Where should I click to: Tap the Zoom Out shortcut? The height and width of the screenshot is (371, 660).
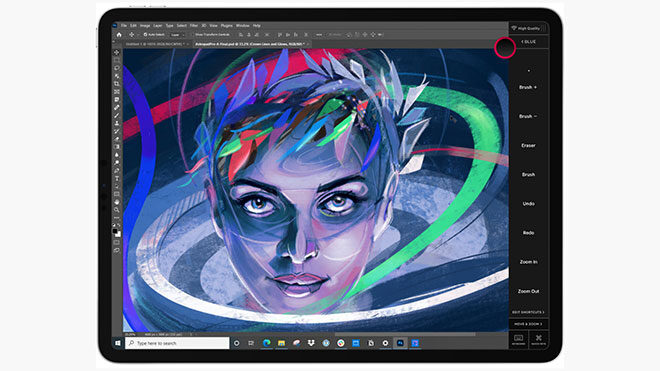tap(528, 291)
